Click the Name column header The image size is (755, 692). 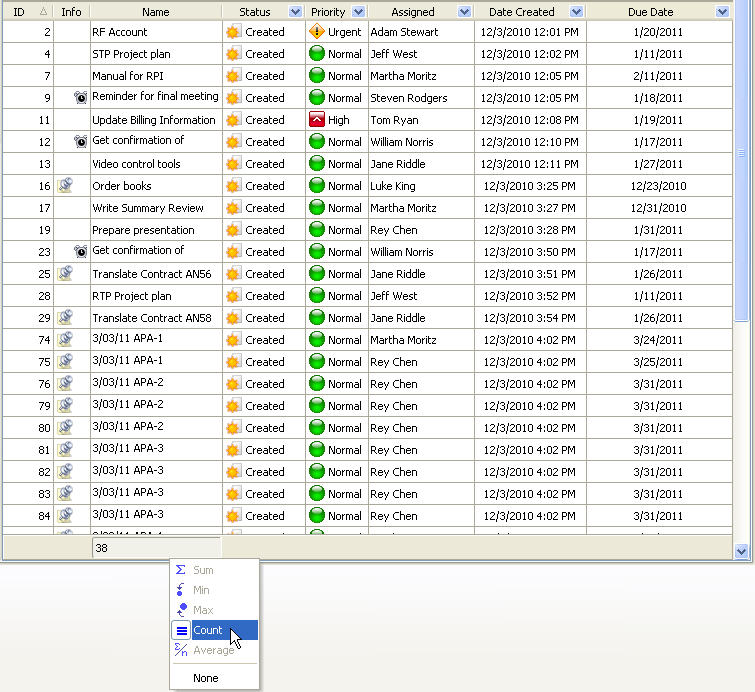pos(155,12)
